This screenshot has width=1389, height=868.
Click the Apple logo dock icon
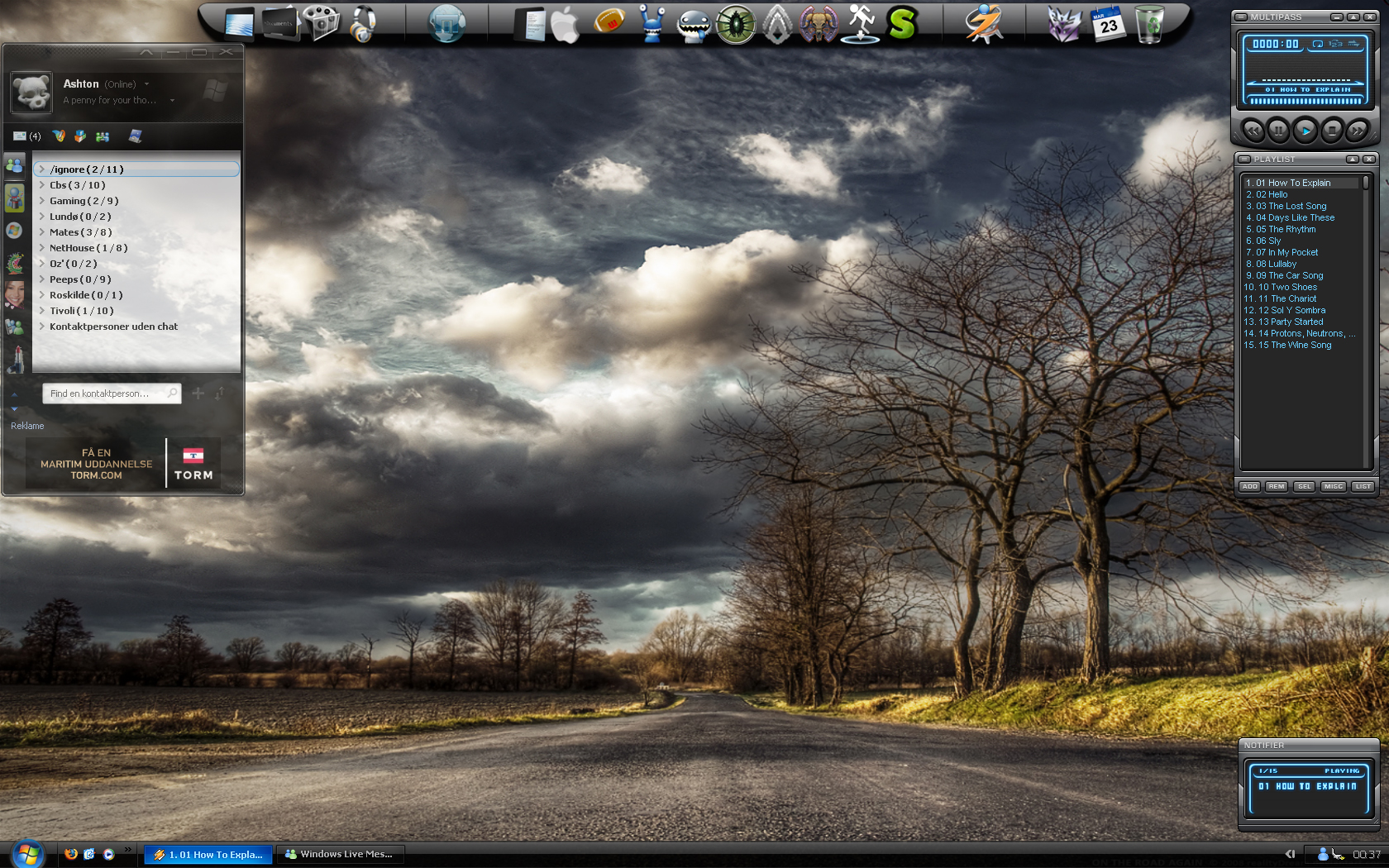point(566,24)
